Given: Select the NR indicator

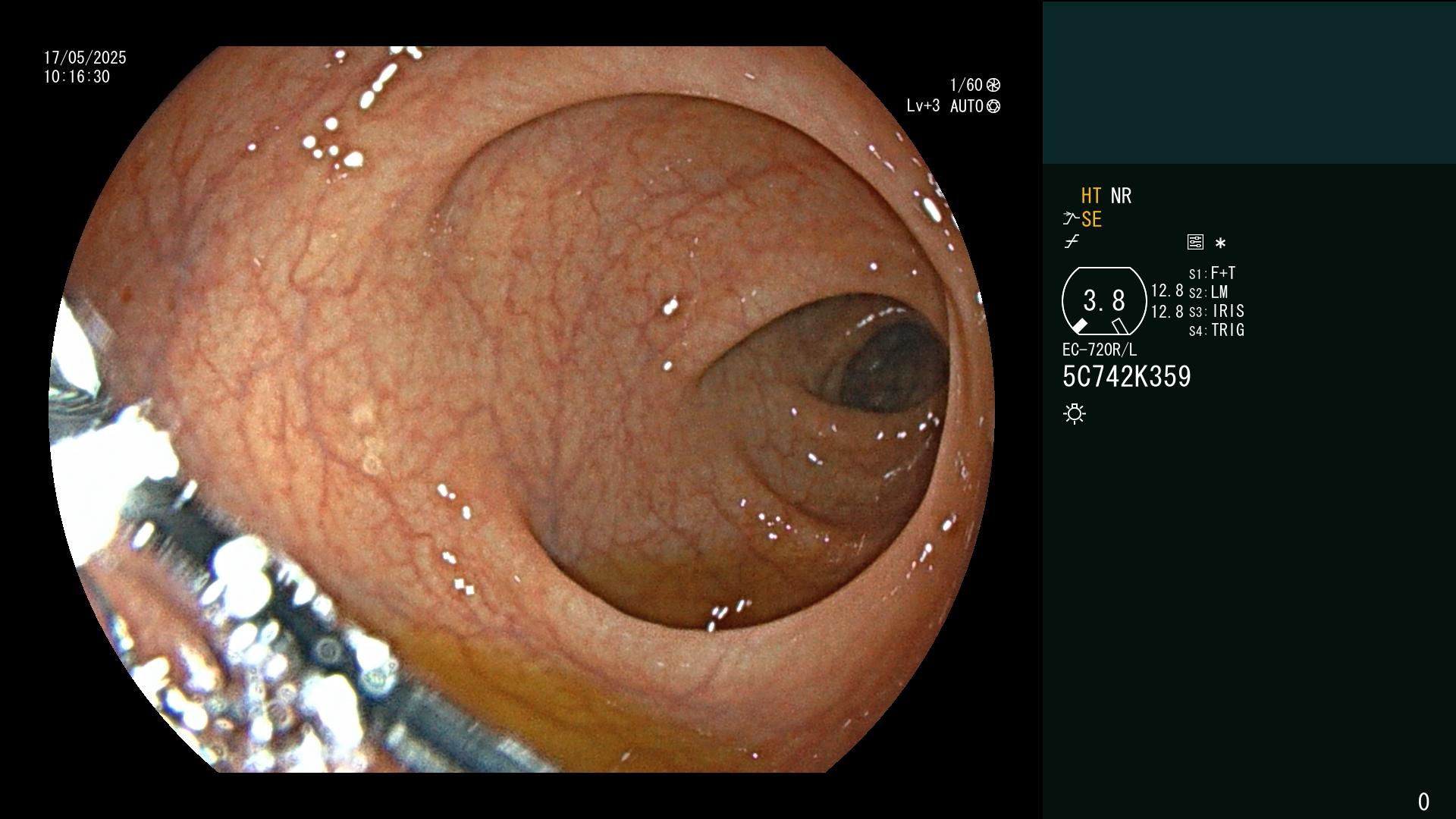Looking at the screenshot, I should [x=1121, y=196].
